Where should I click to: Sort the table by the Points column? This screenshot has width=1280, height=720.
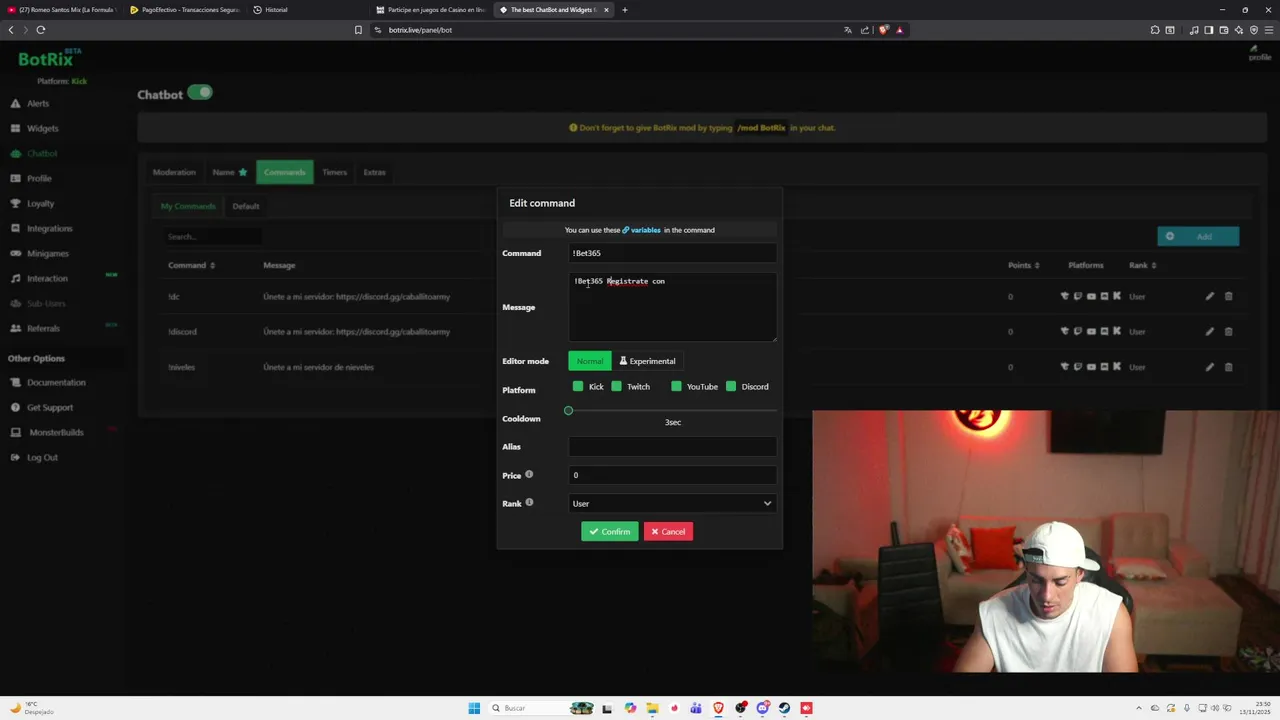point(1023,265)
